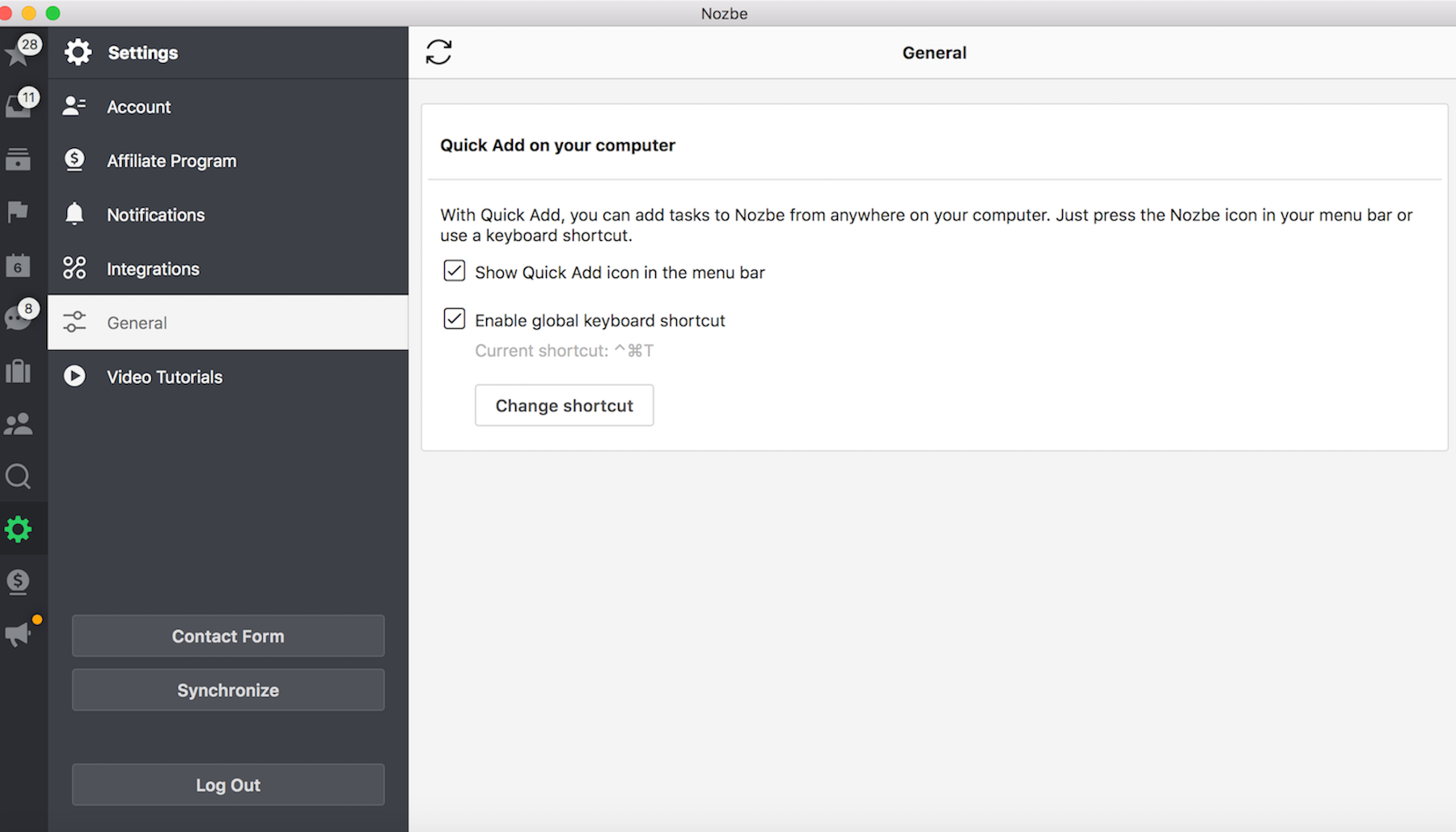Open Priority list with 28 badge
The width and height of the screenshot is (1456, 832).
(18, 53)
